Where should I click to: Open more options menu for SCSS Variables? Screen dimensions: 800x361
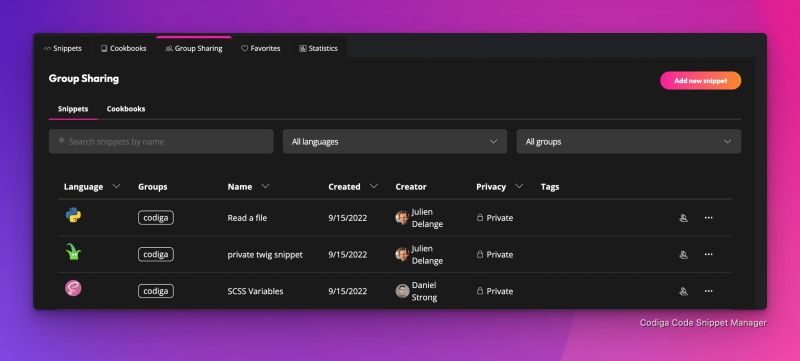[x=709, y=291]
